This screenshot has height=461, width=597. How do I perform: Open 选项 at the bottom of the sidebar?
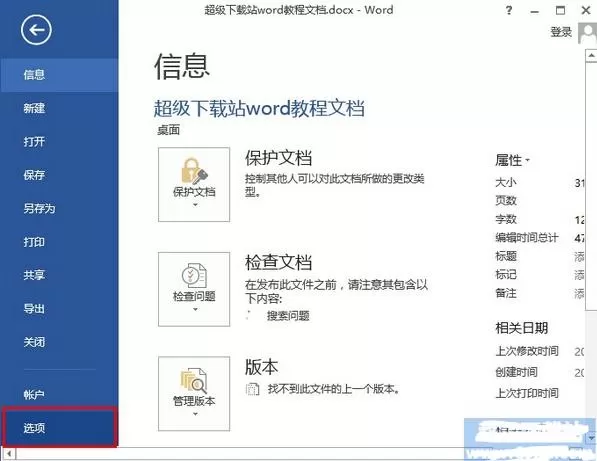[59, 428]
